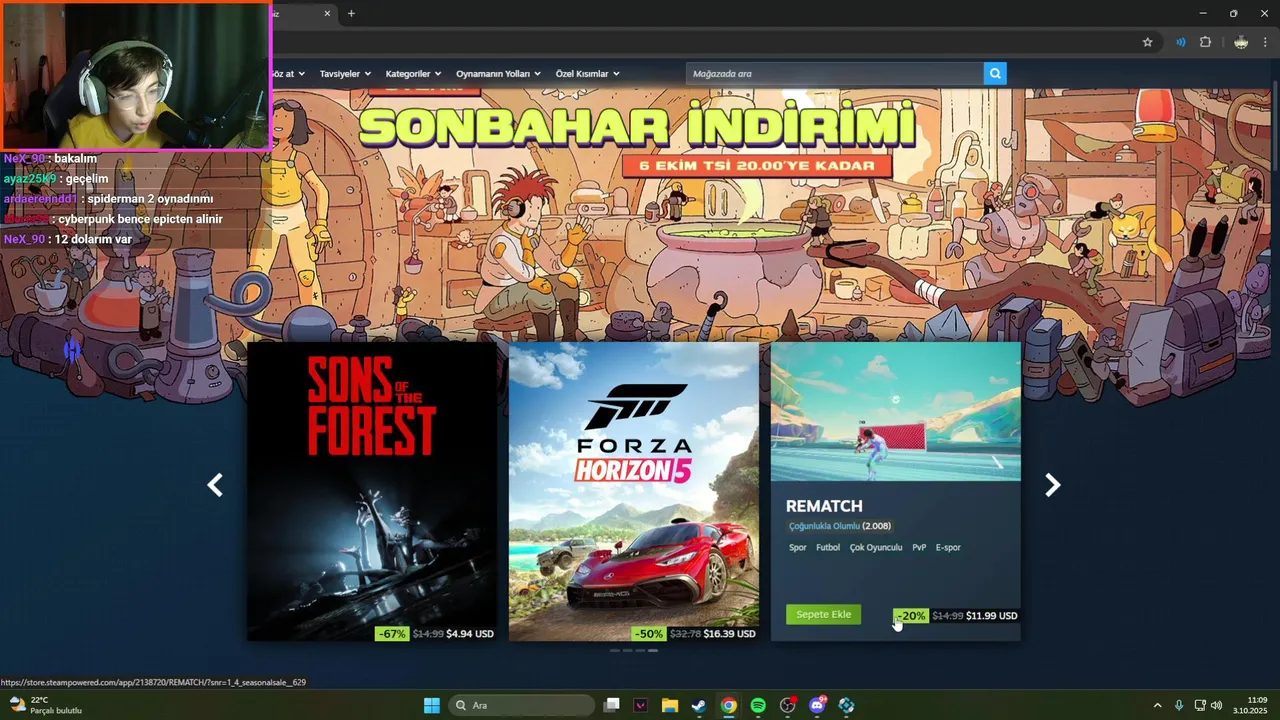Show hidden system tray icons

point(1158,705)
